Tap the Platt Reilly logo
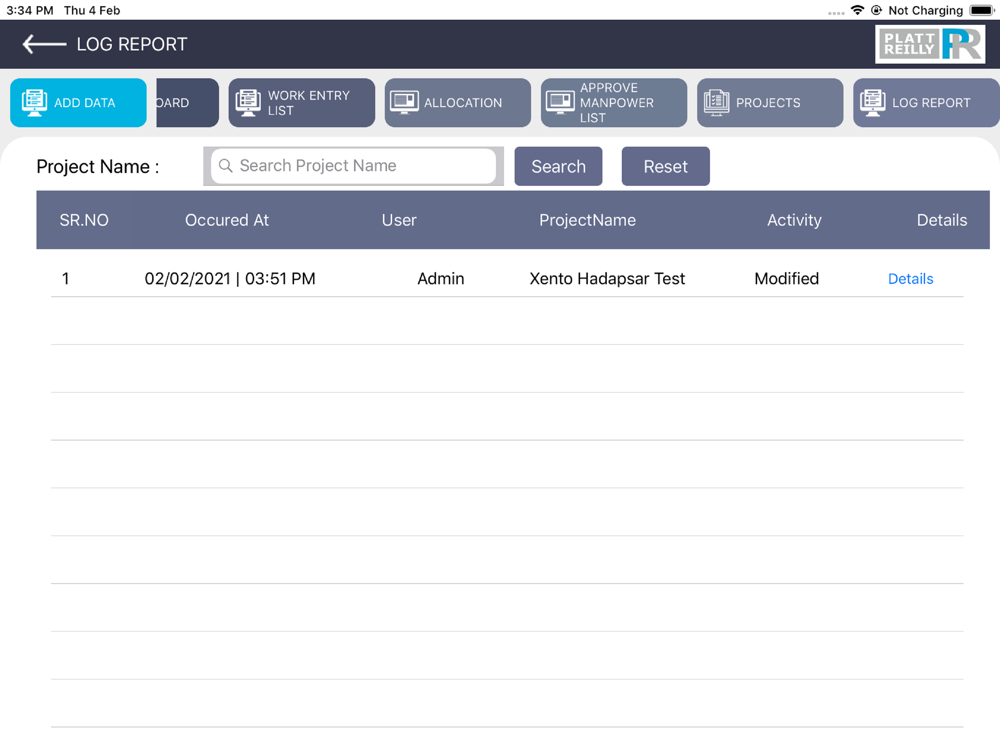Image resolution: width=1000 pixels, height=750 pixels. click(x=930, y=44)
